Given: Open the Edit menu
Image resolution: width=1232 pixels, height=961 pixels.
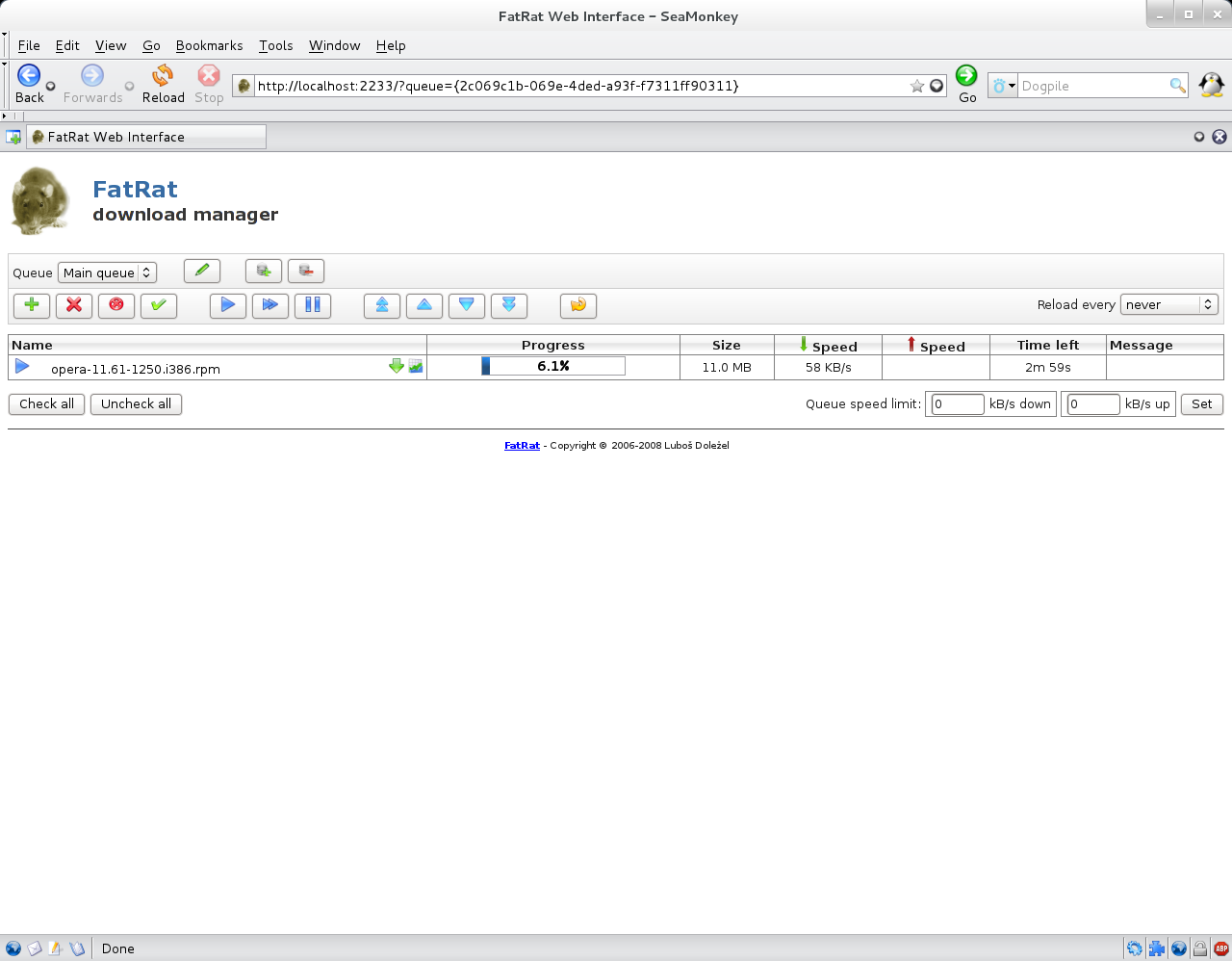Looking at the screenshot, I should (67, 45).
